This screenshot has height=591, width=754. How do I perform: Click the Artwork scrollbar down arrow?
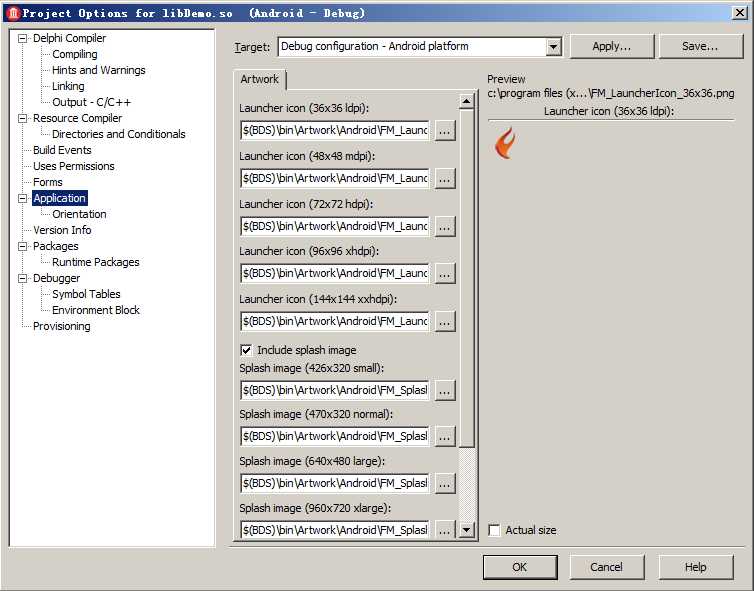point(466,530)
